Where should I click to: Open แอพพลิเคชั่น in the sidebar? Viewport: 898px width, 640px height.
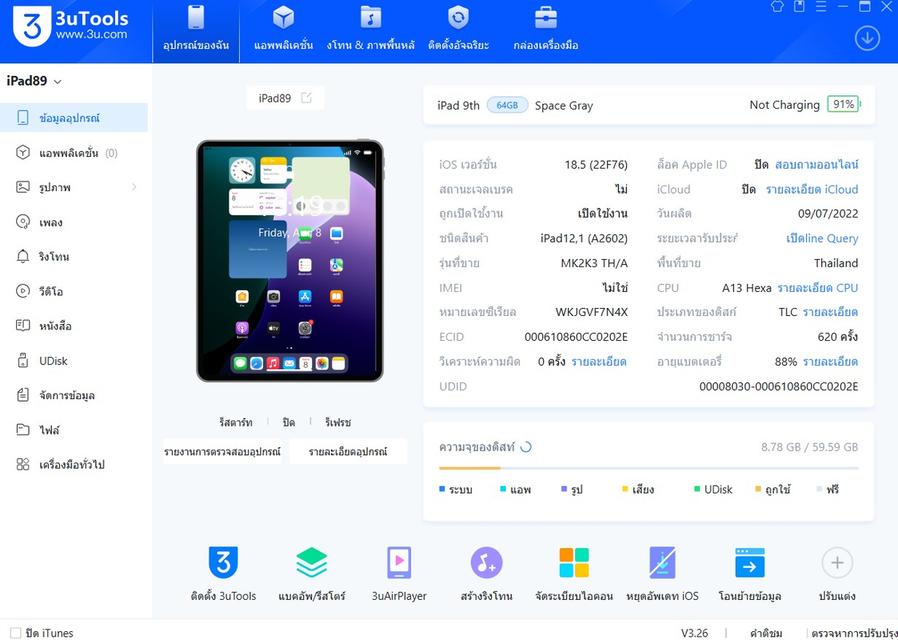pyautogui.click(x=74, y=153)
